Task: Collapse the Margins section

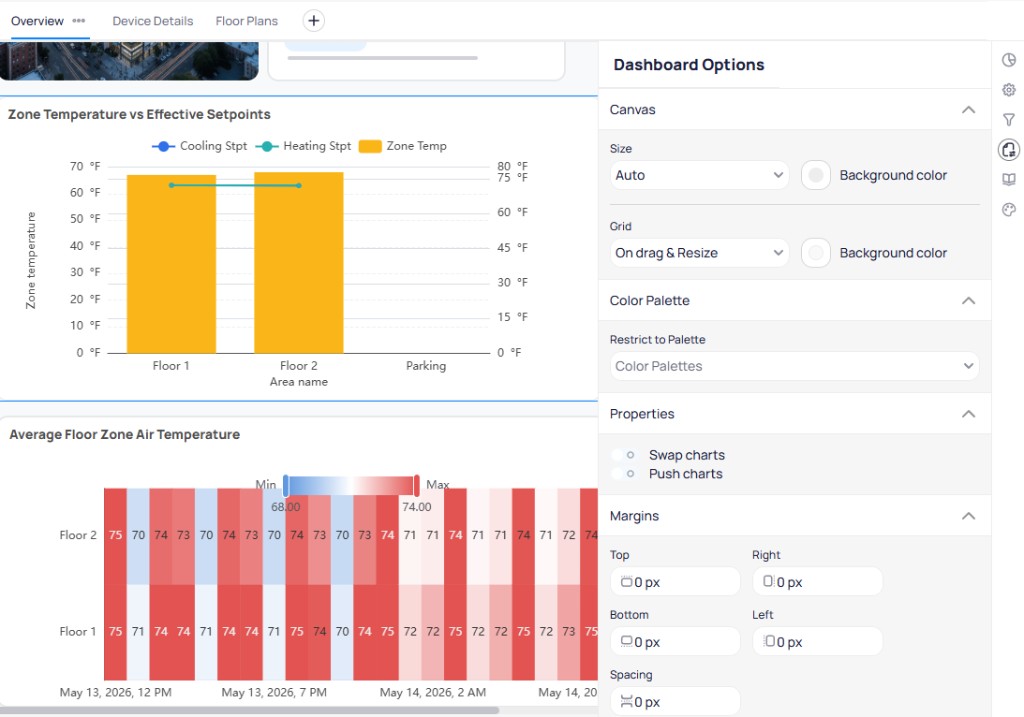Action: point(968,517)
